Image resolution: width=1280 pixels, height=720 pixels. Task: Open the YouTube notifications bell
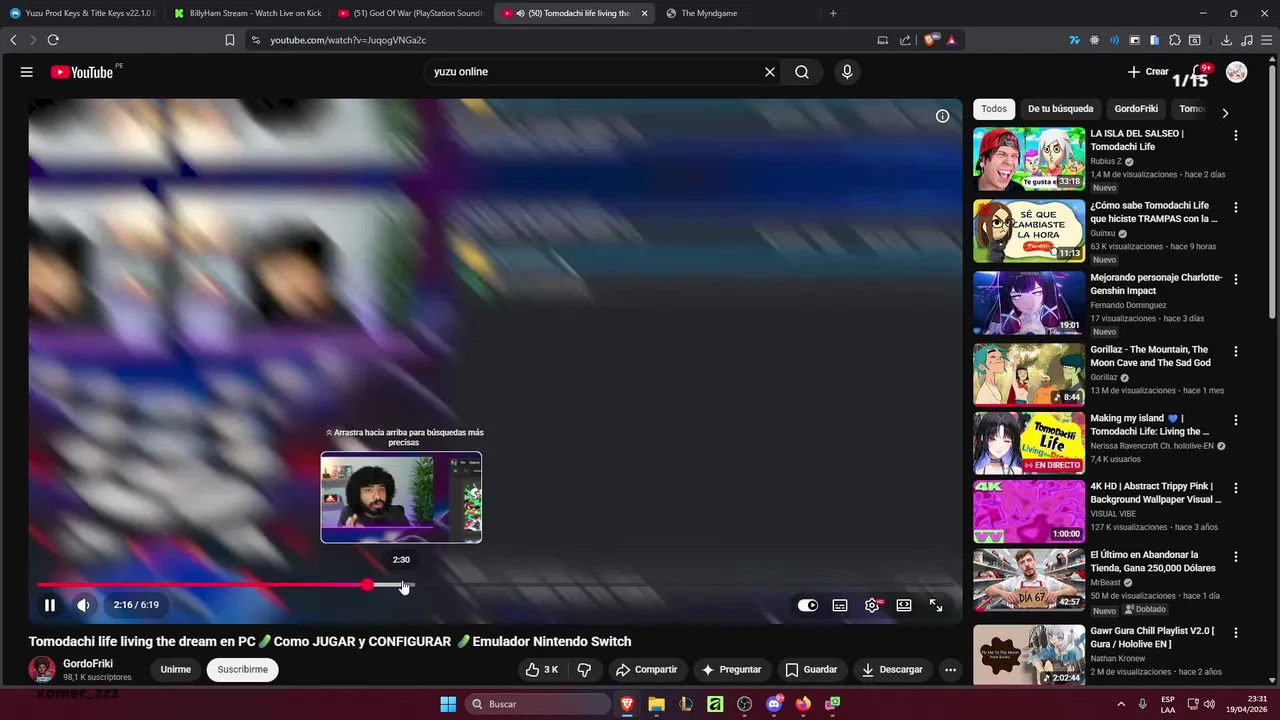(1198, 72)
